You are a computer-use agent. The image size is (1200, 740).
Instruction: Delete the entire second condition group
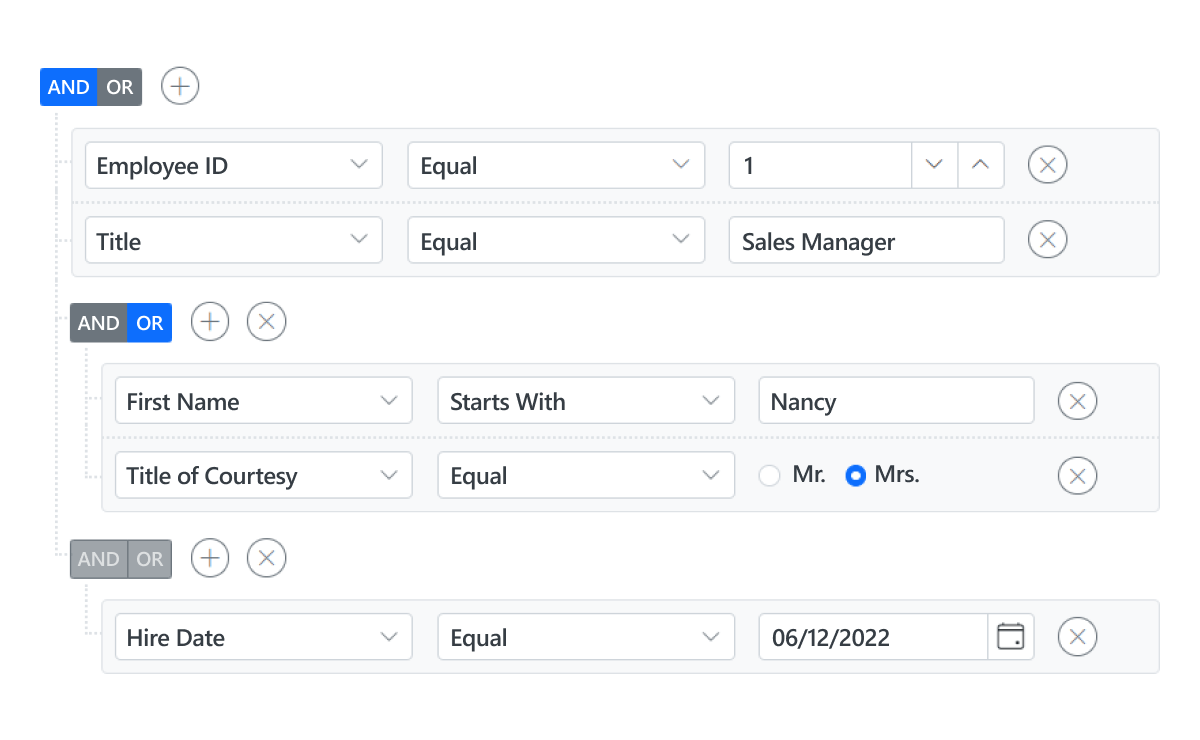[266, 321]
